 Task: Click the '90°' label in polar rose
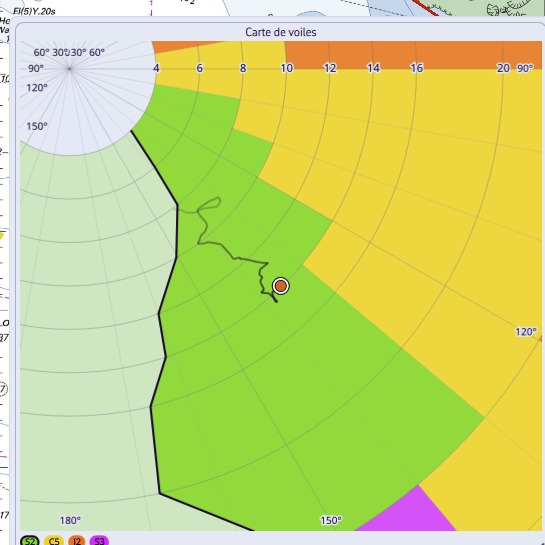tap(36, 68)
